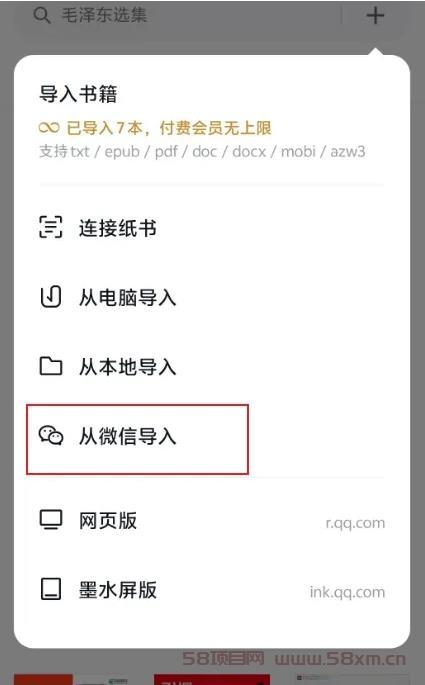Choose 从本地导入 option
425x685 pixels.
point(212,367)
